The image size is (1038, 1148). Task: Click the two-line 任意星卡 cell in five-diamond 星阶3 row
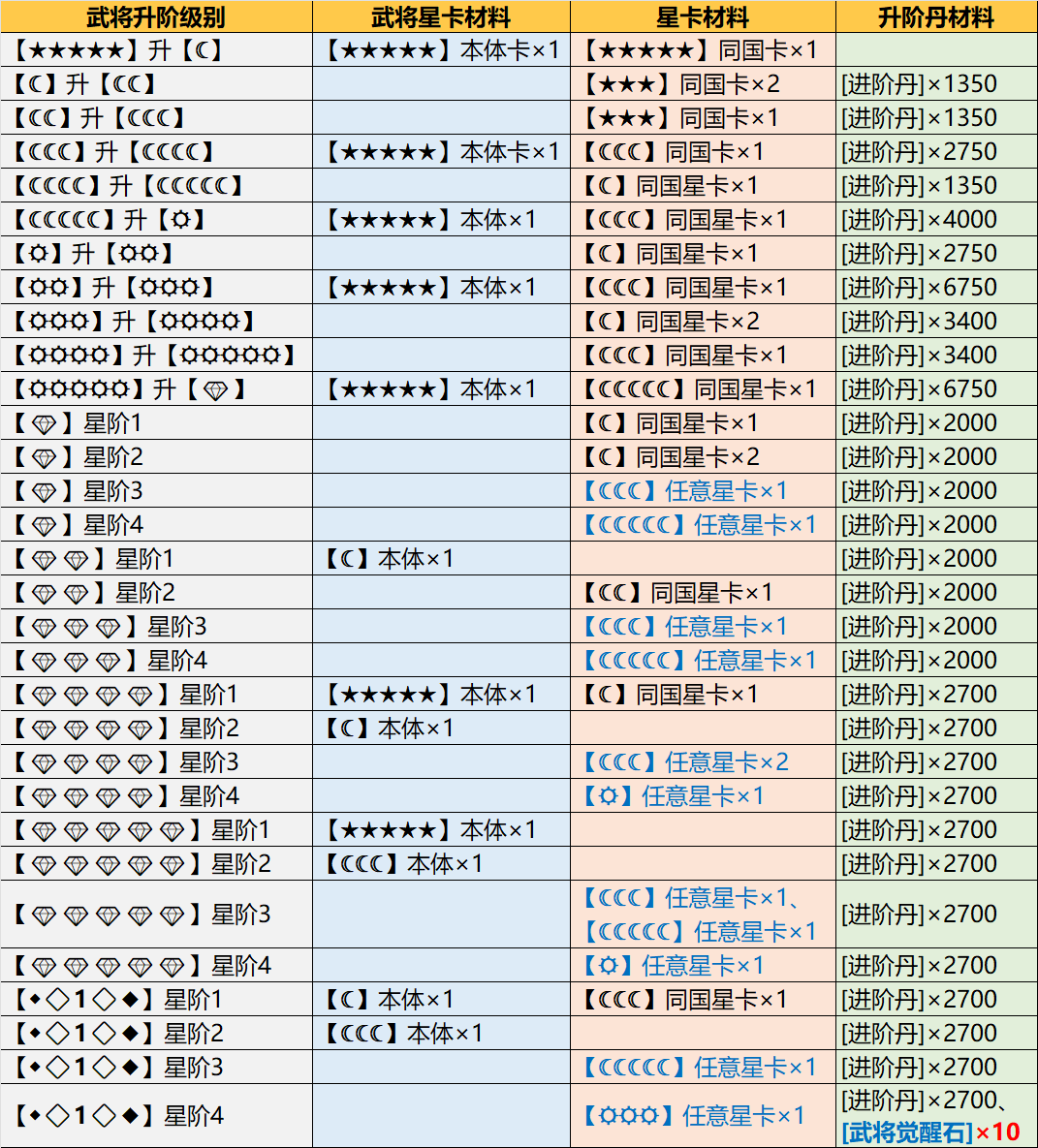point(703,915)
